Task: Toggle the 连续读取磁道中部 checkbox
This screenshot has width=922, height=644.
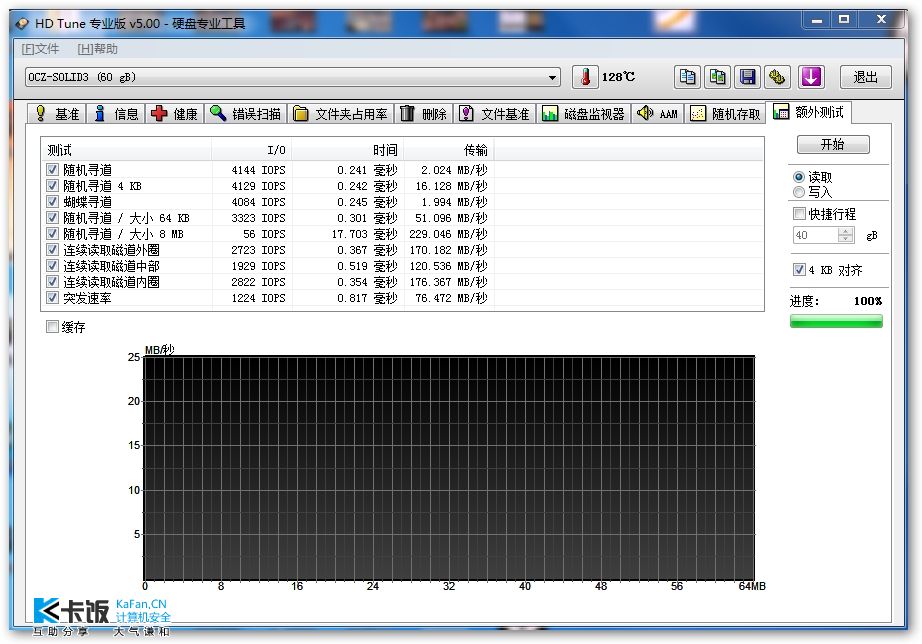Action: click(x=52, y=266)
